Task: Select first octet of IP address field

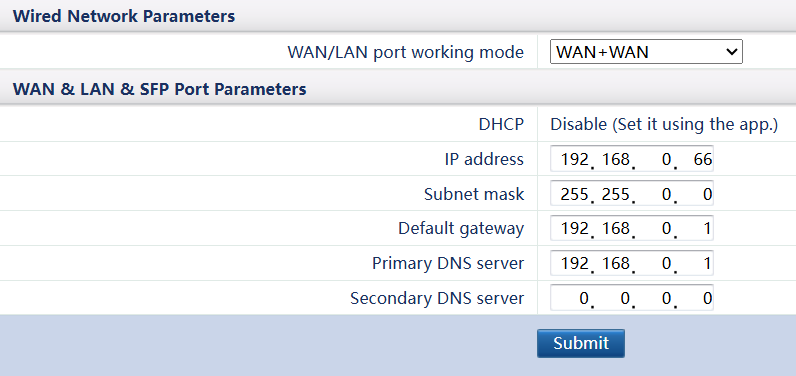Action: coord(571,160)
